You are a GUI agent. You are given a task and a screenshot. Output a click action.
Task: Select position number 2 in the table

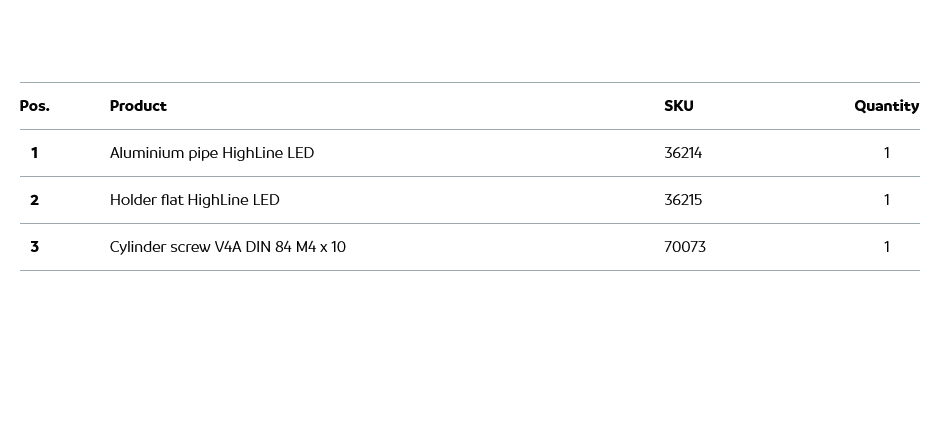point(34,200)
